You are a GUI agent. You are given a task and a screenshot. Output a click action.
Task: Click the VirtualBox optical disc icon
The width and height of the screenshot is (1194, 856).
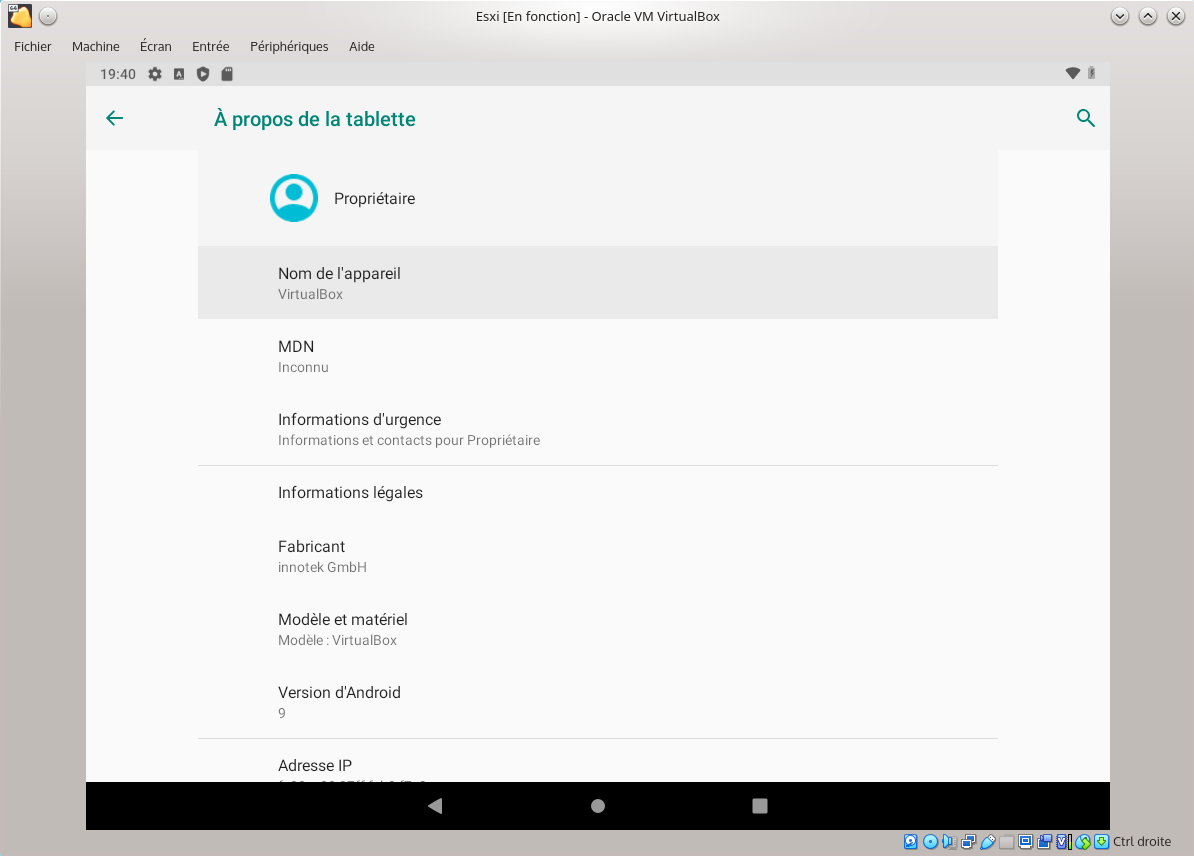pos(931,842)
